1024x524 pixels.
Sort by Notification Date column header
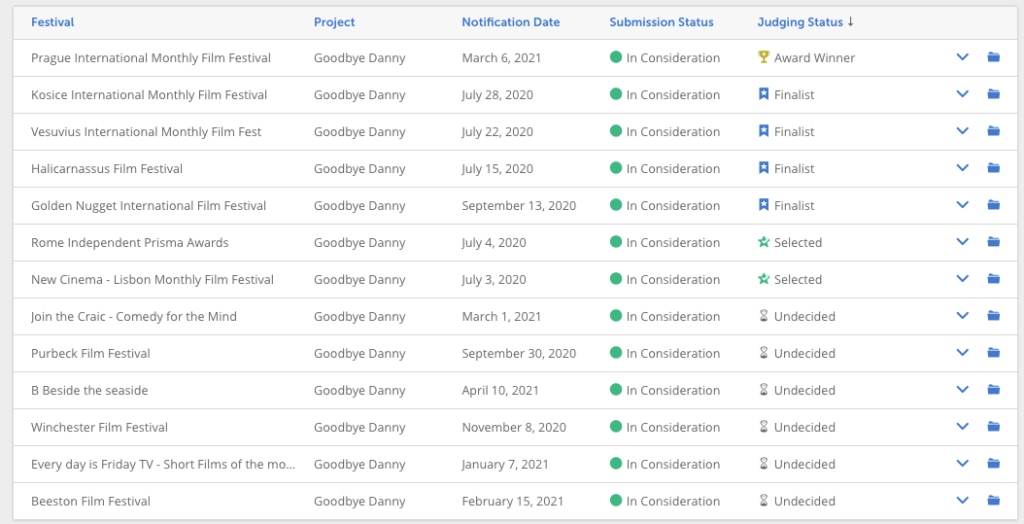[x=511, y=22]
